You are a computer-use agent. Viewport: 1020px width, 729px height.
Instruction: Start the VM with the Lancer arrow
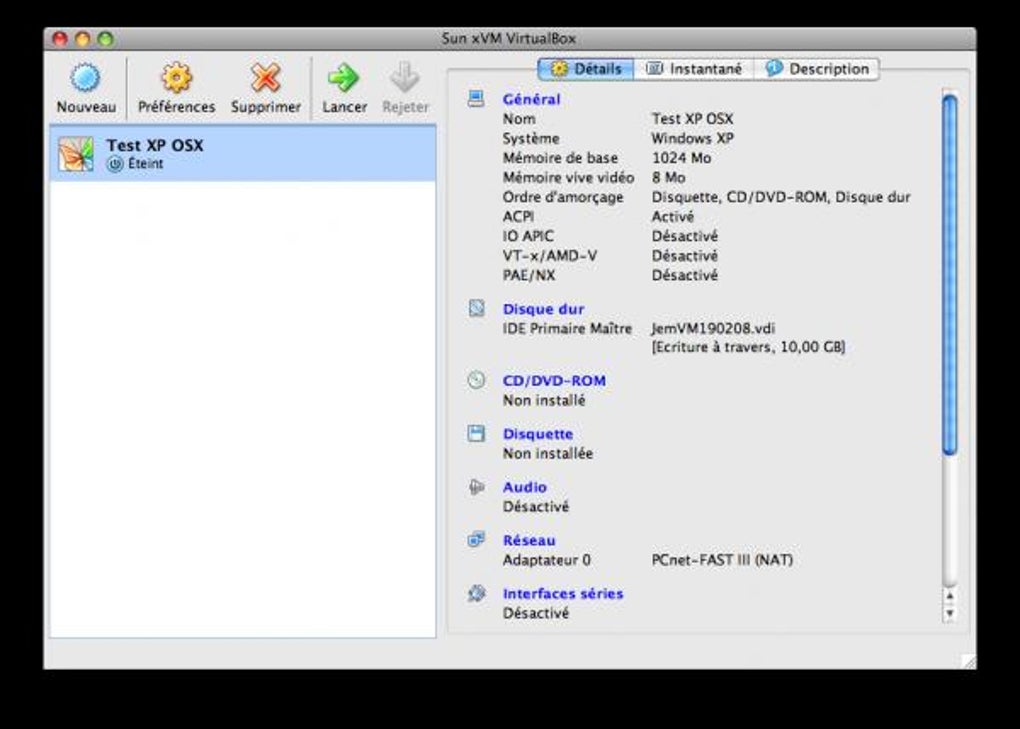click(x=343, y=78)
